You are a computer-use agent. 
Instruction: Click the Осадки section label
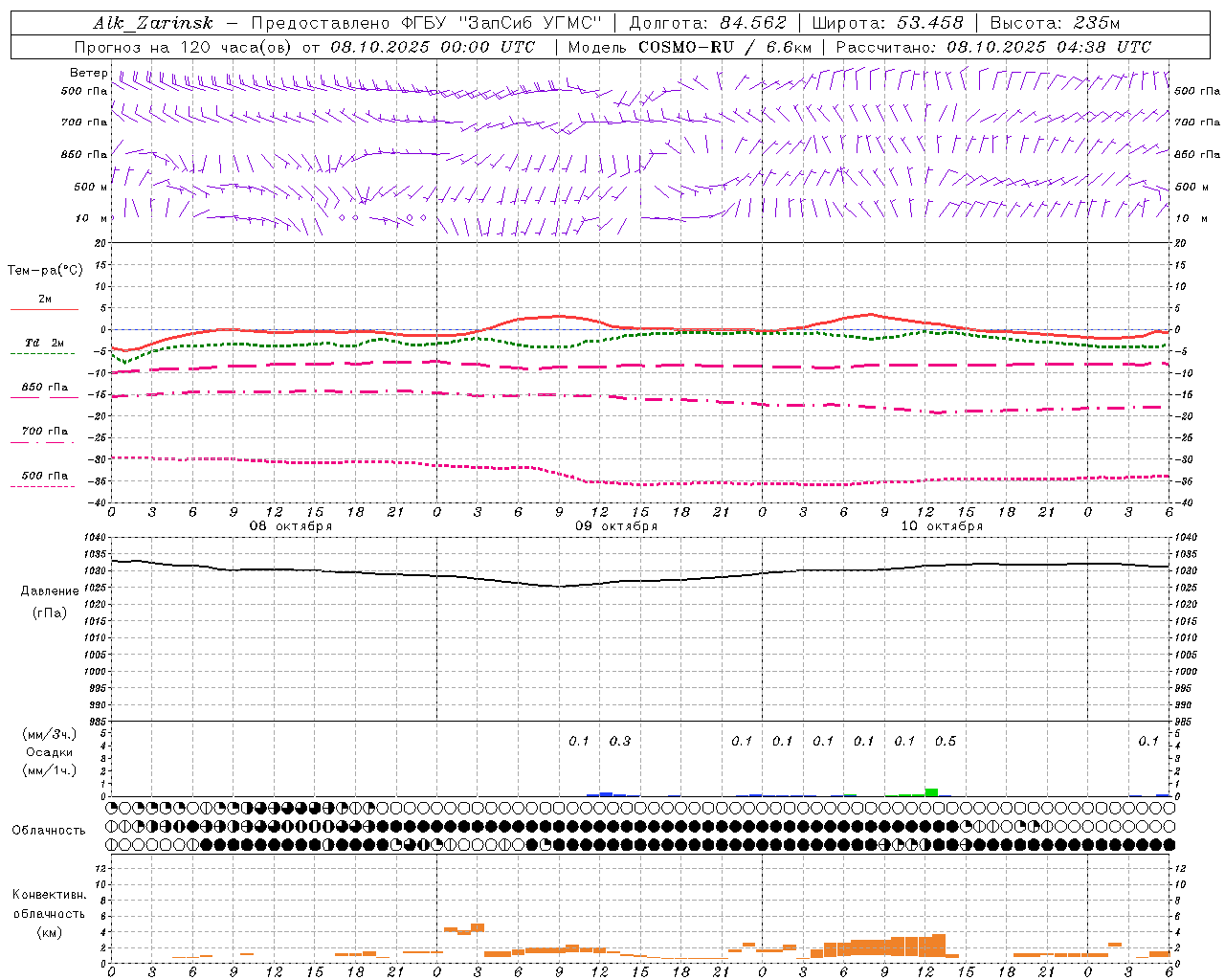[x=50, y=752]
